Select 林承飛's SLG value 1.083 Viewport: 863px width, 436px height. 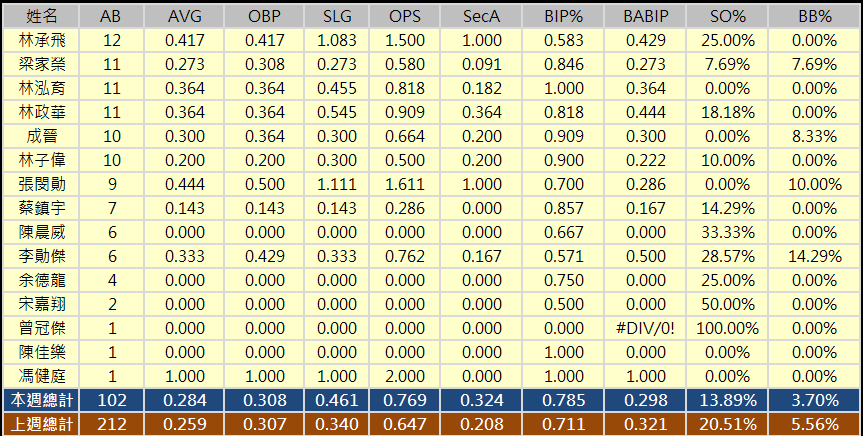pos(337,40)
